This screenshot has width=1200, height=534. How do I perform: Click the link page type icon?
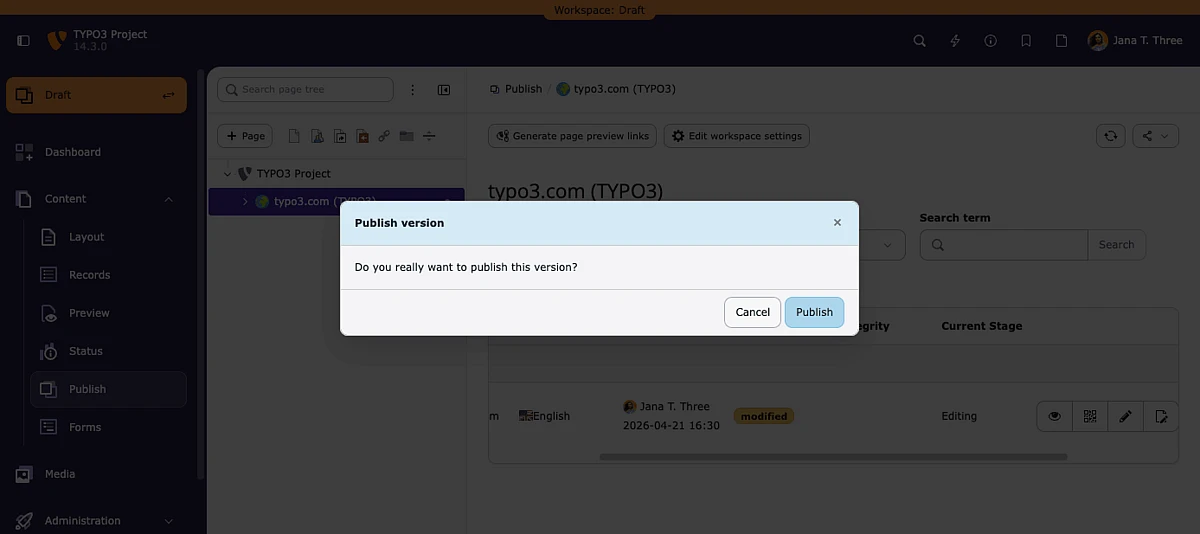[384, 136]
